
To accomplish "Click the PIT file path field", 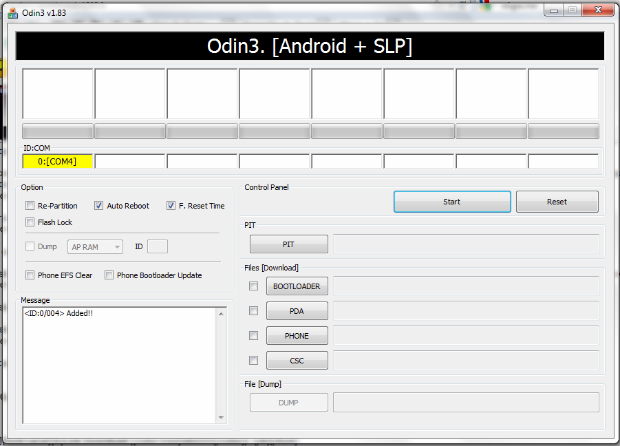I will (x=466, y=244).
